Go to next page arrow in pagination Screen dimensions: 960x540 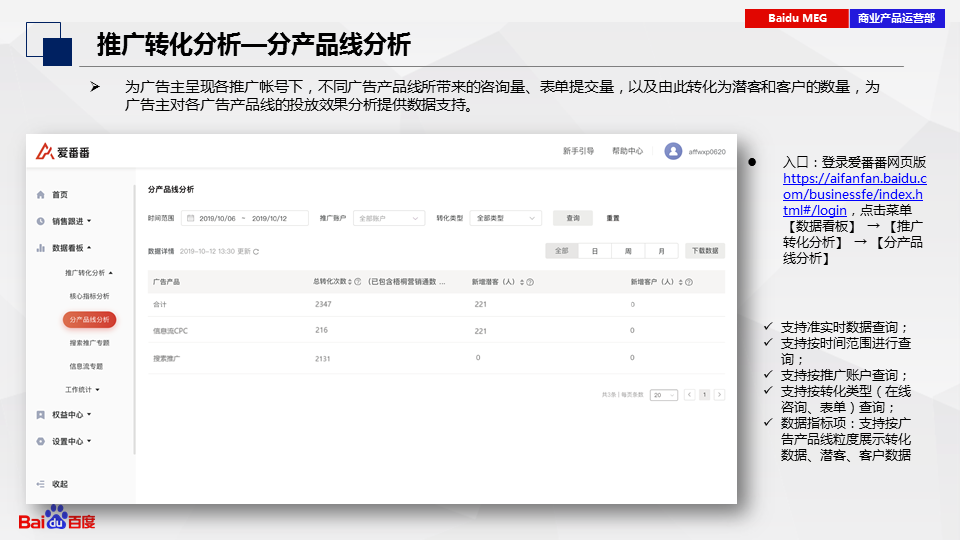[720, 395]
